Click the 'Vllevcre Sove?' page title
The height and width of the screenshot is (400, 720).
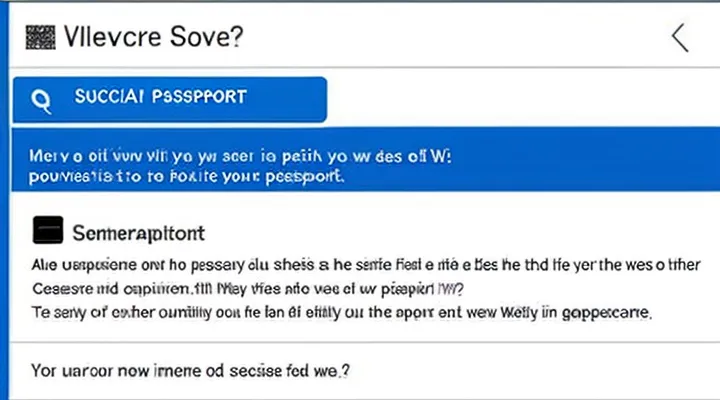tap(154, 38)
